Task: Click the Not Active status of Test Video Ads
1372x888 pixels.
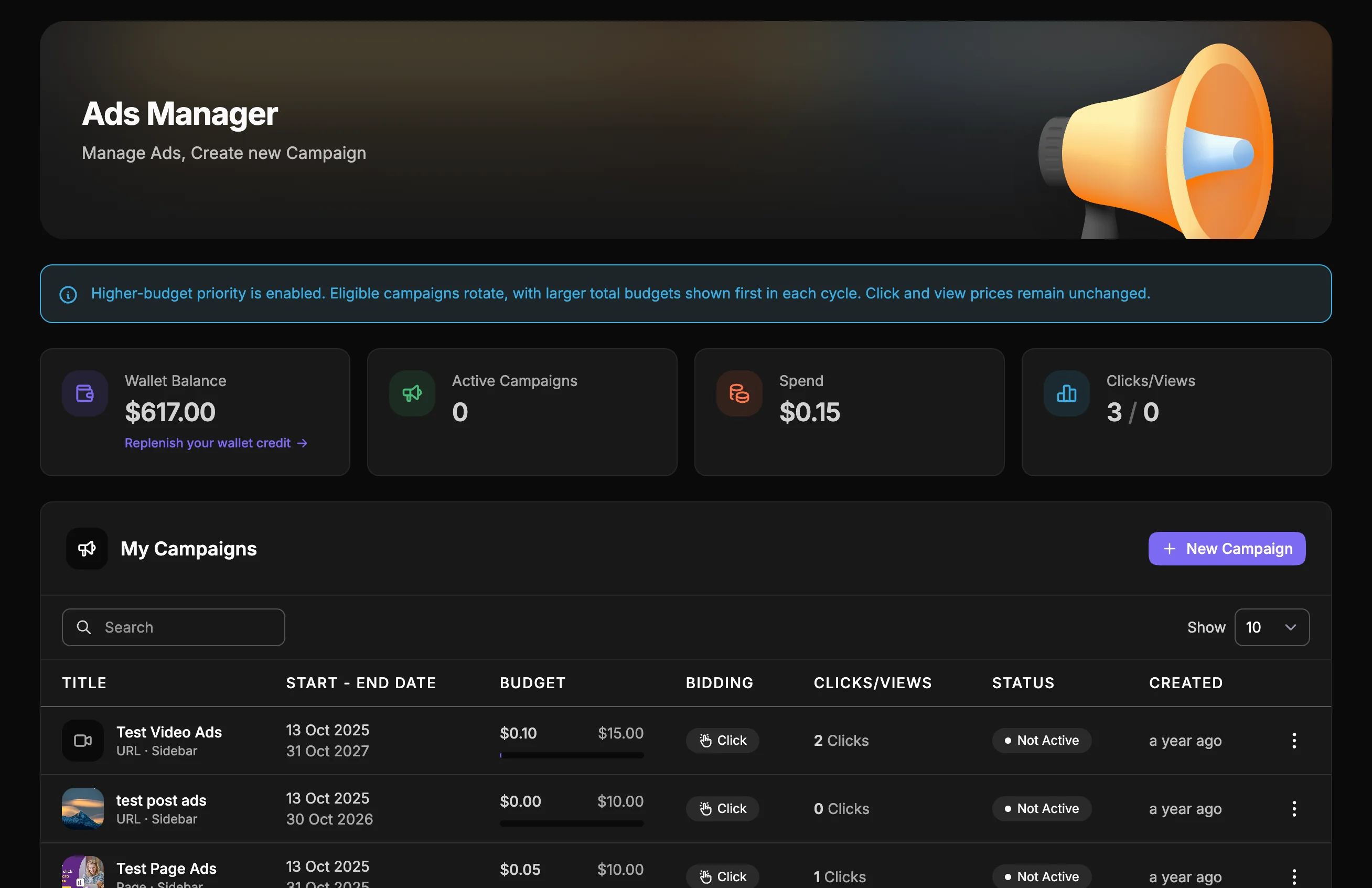Action: [1042, 741]
